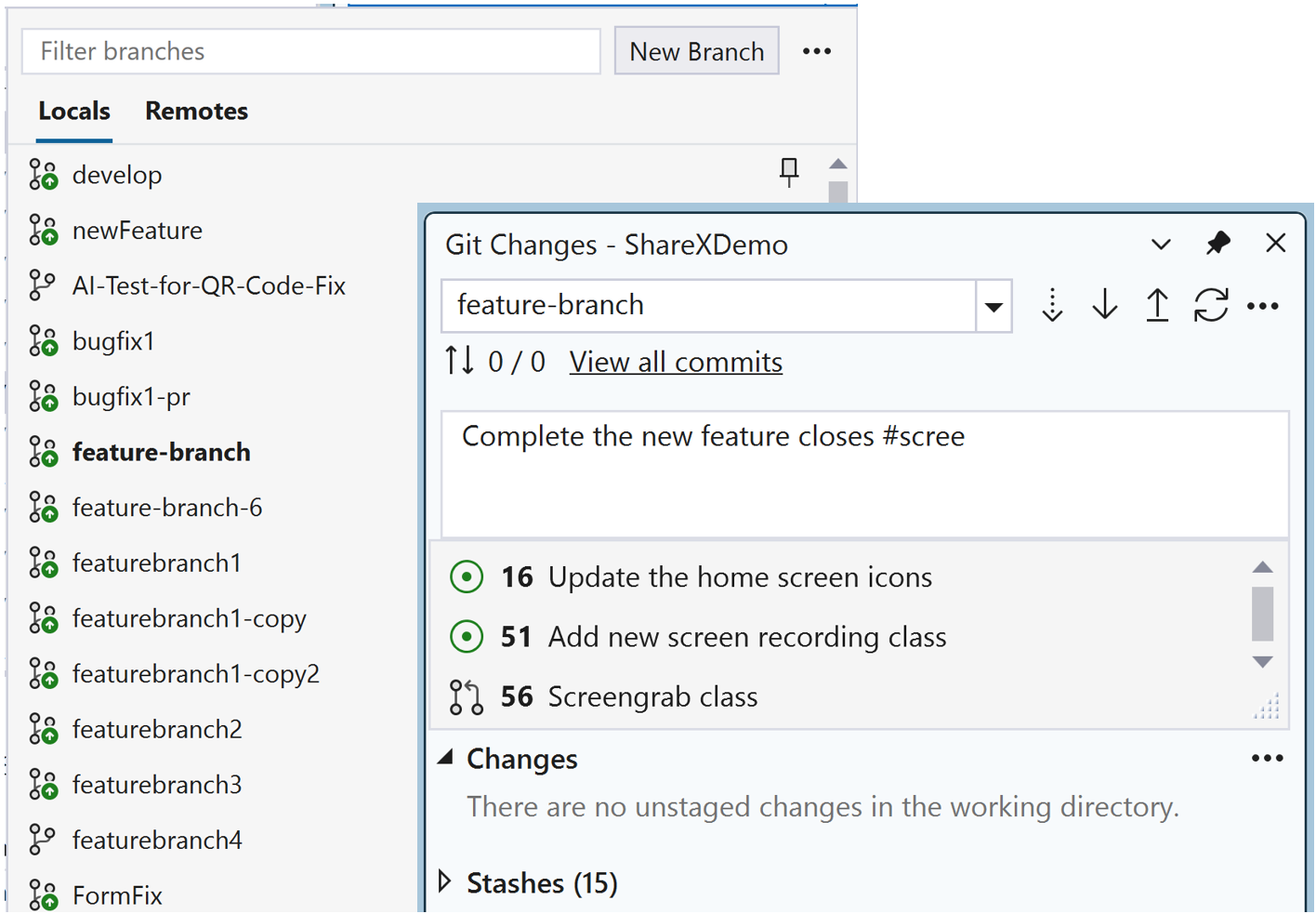Collapse the Changes section
Screen dimensions: 1316x914
tap(445, 758)
